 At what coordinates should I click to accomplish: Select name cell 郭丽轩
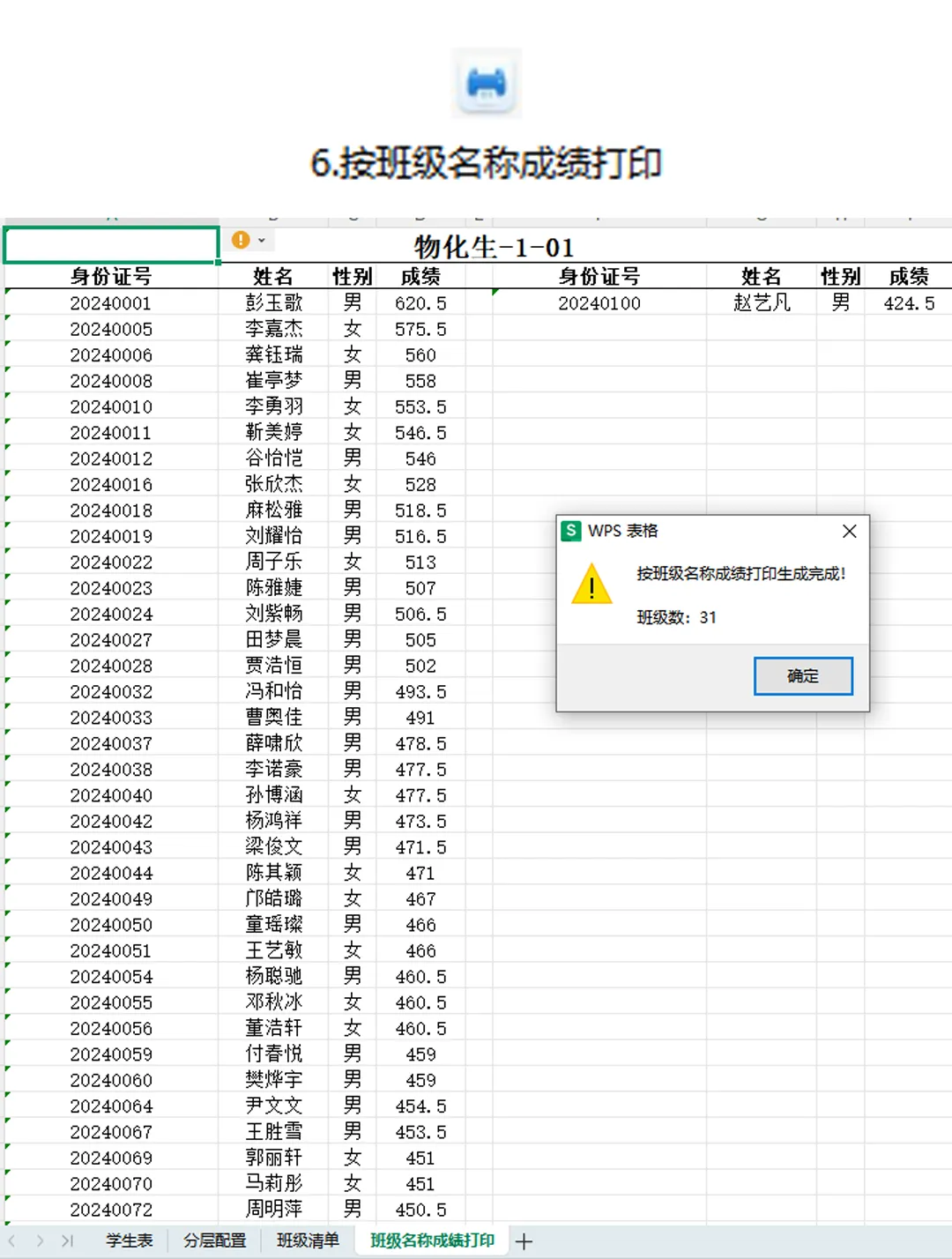tap(273, 1158)
